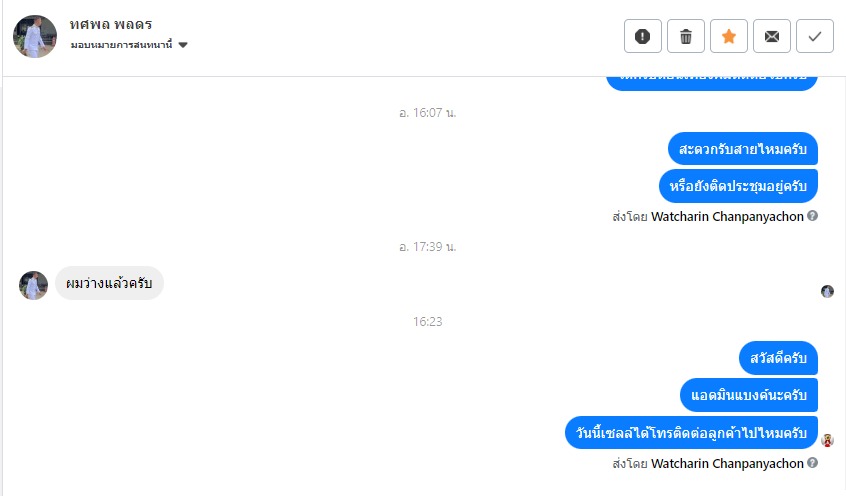Image resolution: width=846 pixels, height=496 pixels.
Task: Delete the conversation using the trash icon
Action: tap(686, 36)
